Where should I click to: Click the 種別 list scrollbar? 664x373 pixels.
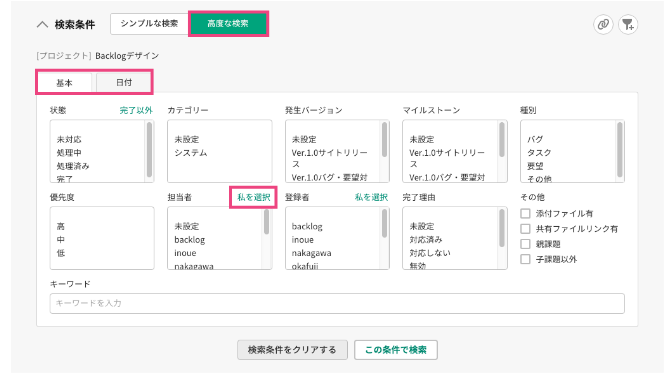(x=620, y=149)
